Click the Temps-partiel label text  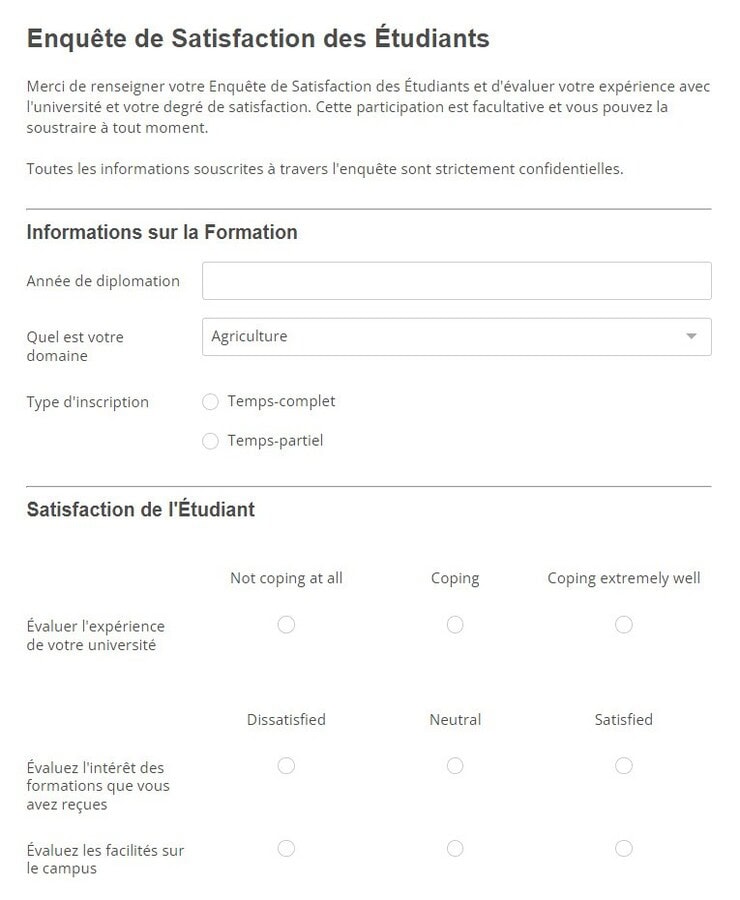(x=275, y=440)
